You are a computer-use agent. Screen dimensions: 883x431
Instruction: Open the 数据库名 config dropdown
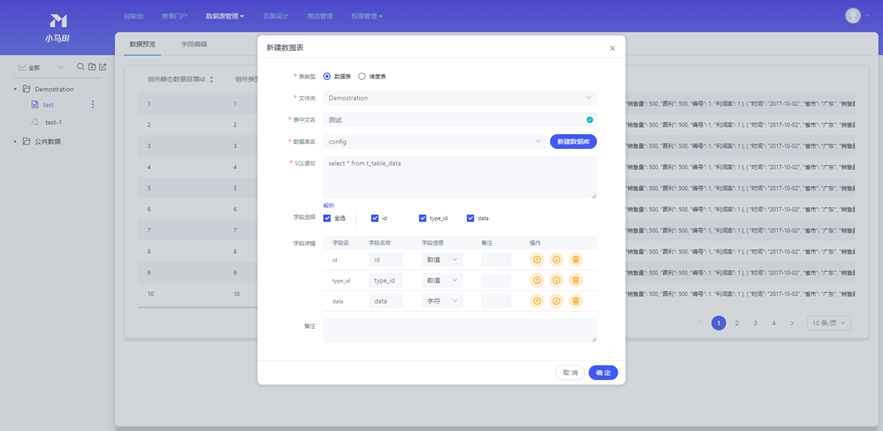[434, 142]
